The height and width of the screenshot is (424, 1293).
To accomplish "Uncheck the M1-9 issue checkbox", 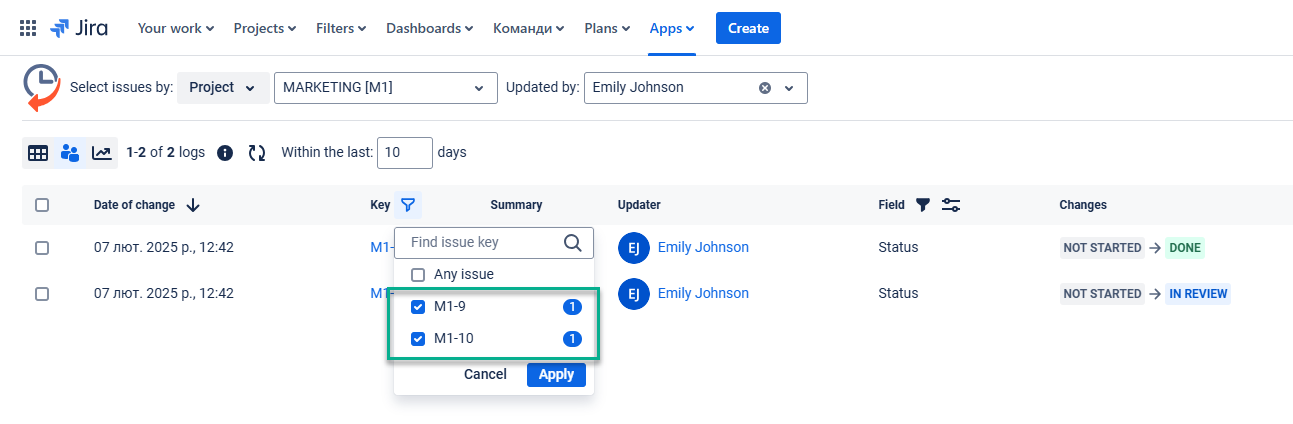I will point(419,307).
